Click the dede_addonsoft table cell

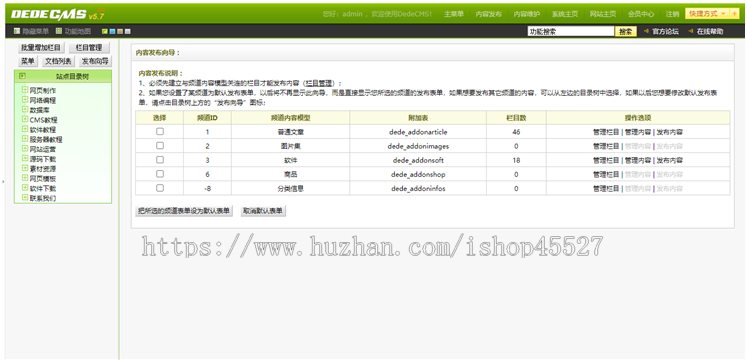click(x=418, y=160)
